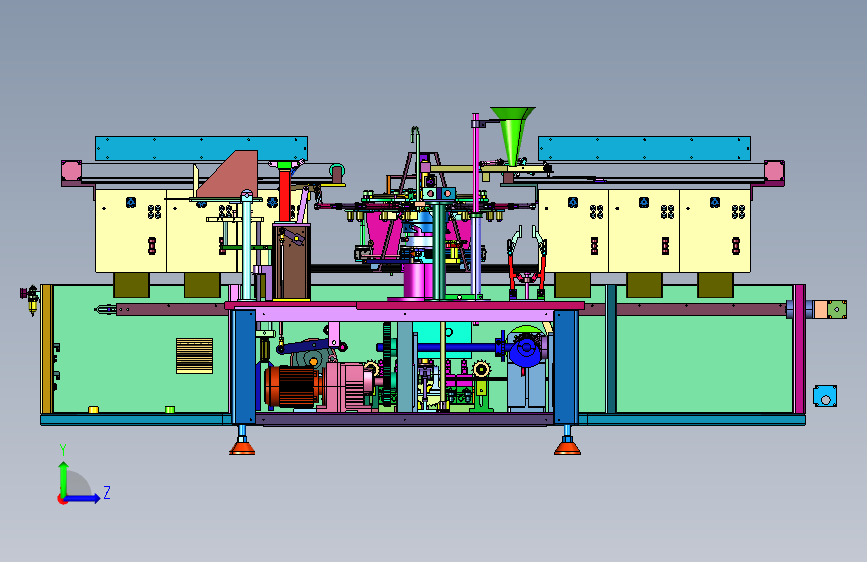Click the yellow ventilation grille on left panel
The width and height of the screenshot is (867, 562).
tap(195, 356)
